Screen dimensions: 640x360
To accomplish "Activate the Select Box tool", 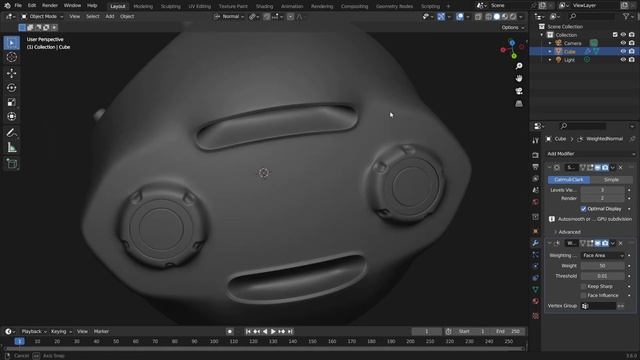I will (x=11, y=42).
